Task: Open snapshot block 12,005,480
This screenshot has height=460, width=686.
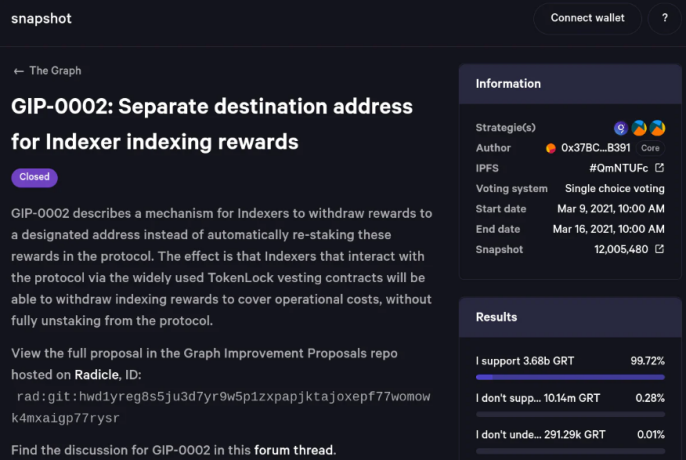Action: (x=621, y=249)
